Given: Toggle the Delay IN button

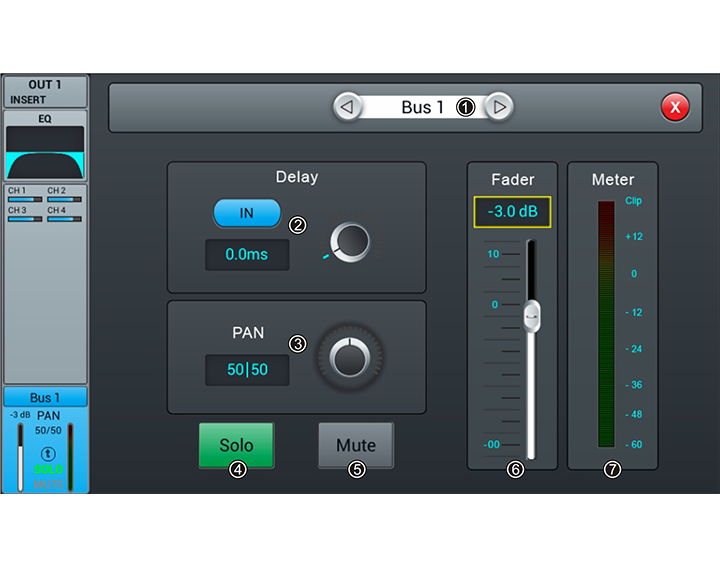Looking at the screenshot, I should [246, 213].
